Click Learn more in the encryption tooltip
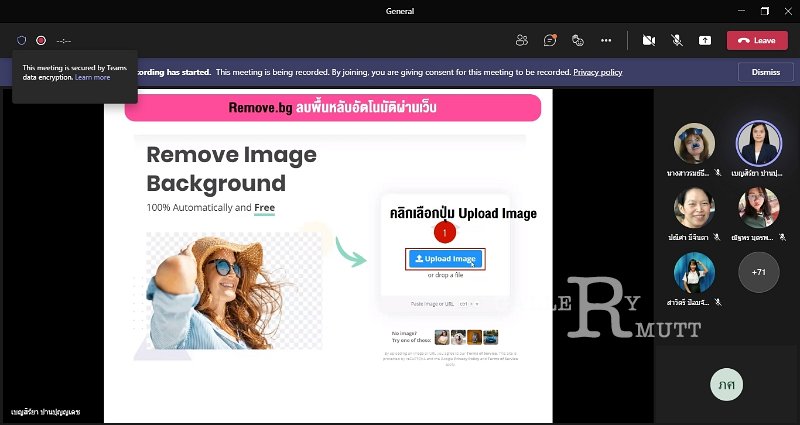800x425 pixels. (92, 78)
